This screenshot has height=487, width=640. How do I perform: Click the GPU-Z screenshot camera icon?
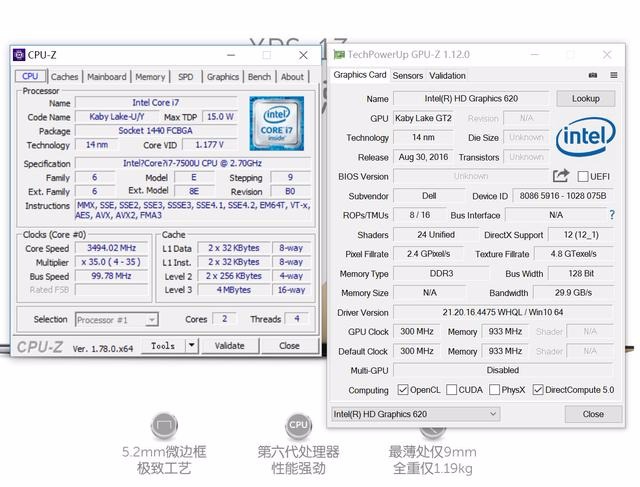(x=593, y=76)
